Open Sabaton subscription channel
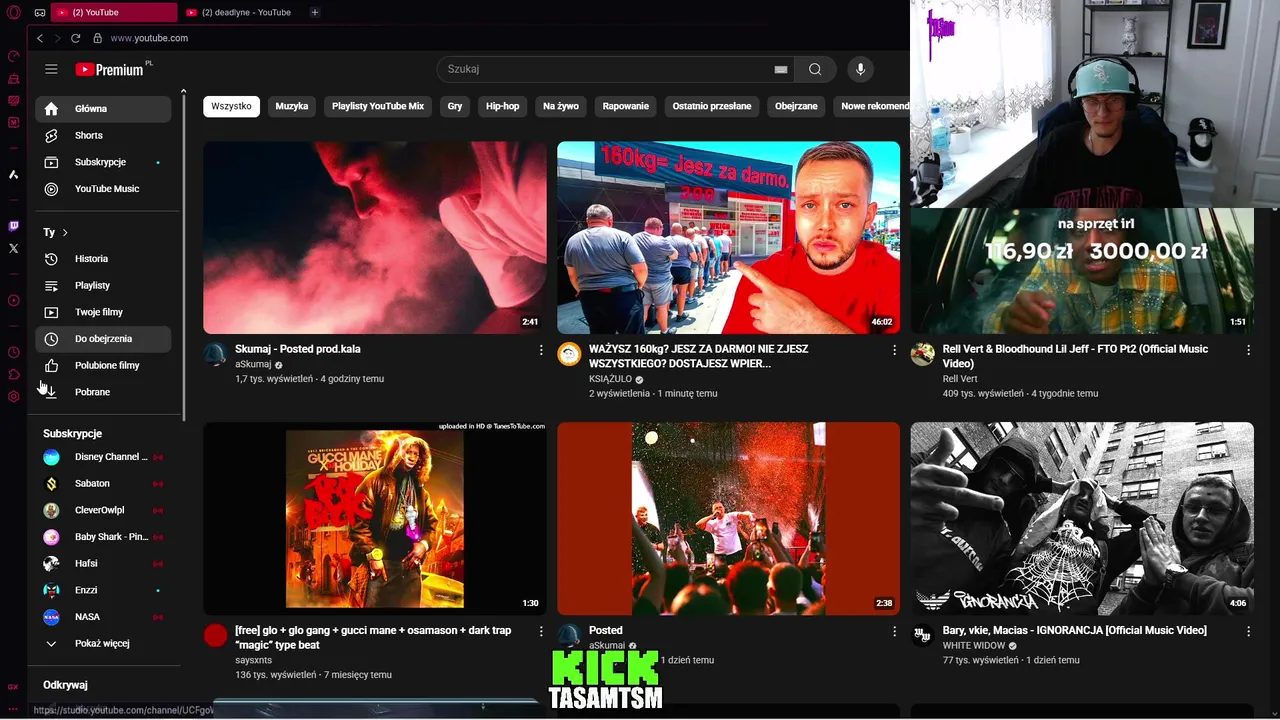 pos(103,483)
